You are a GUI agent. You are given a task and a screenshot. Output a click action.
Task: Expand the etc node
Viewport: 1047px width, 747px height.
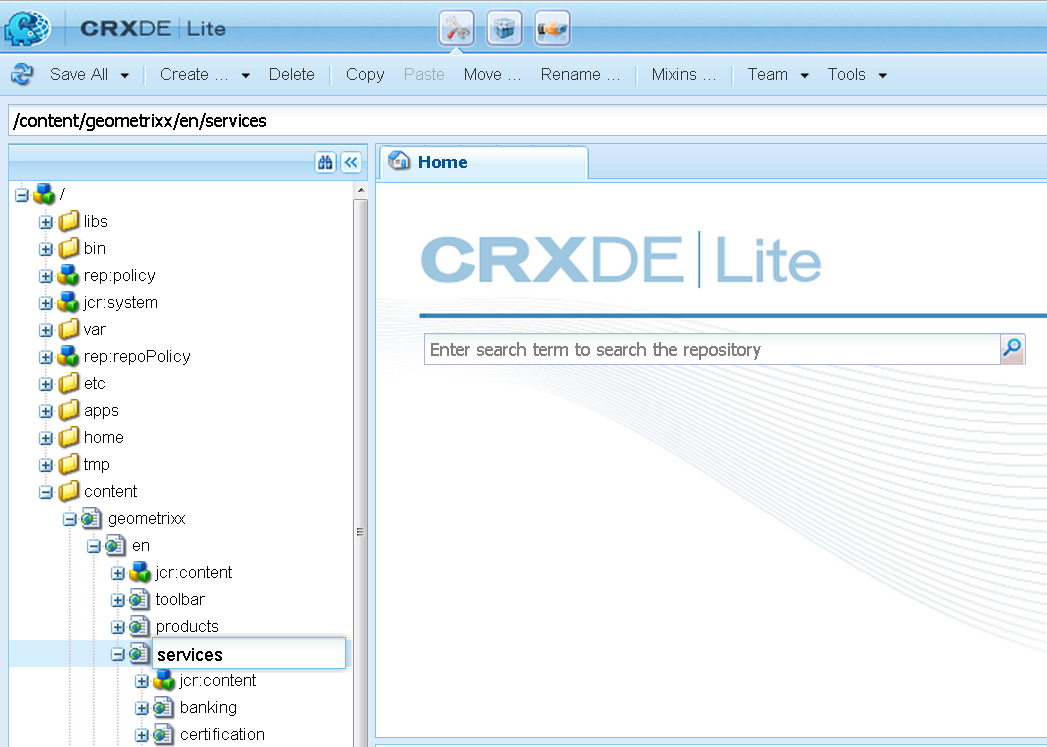(45, 384)
